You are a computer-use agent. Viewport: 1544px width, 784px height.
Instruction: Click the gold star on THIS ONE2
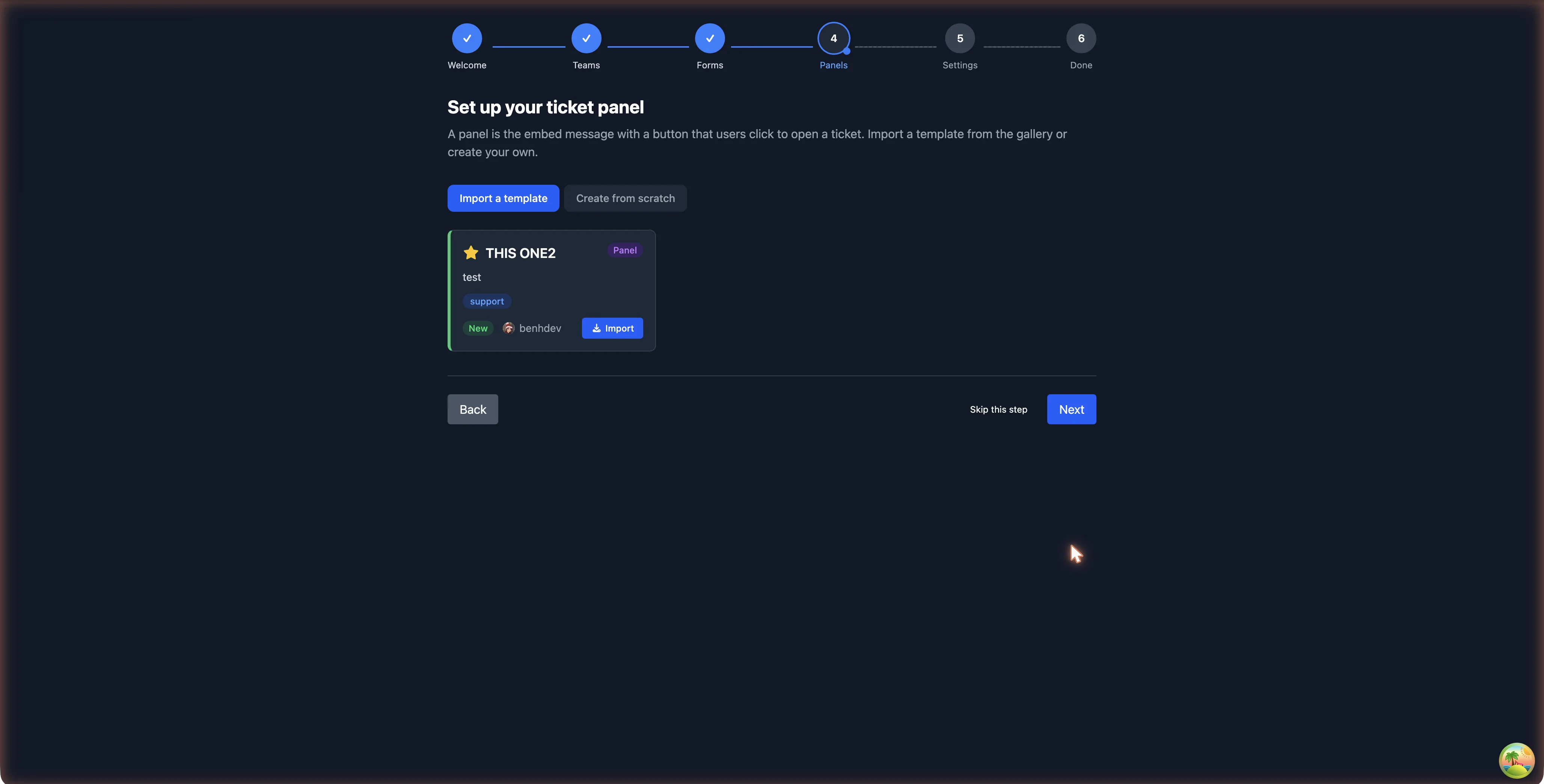coord(470,253)
